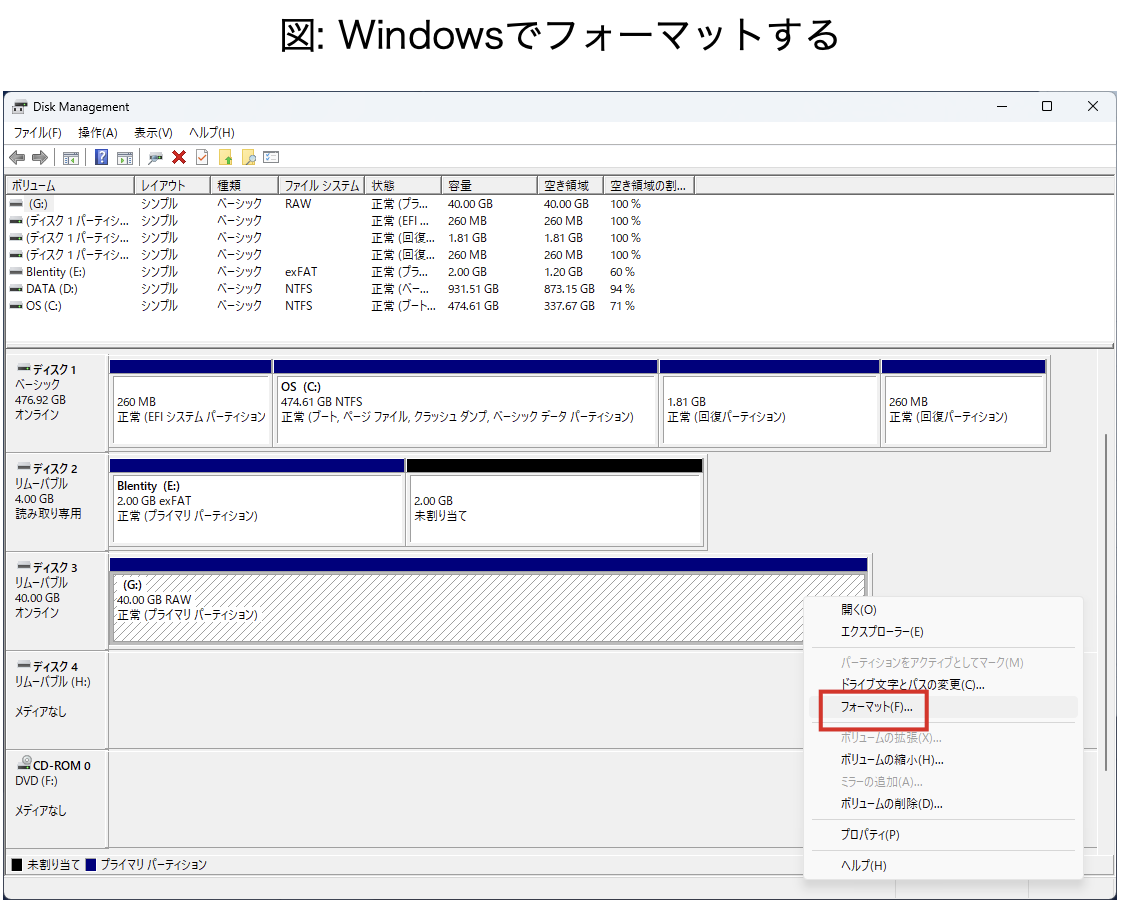This screenshot has width=1121, height=900.
Task: Select the OS (C:) 474.61 GB NTFS partition block
Action: (465, 403)
